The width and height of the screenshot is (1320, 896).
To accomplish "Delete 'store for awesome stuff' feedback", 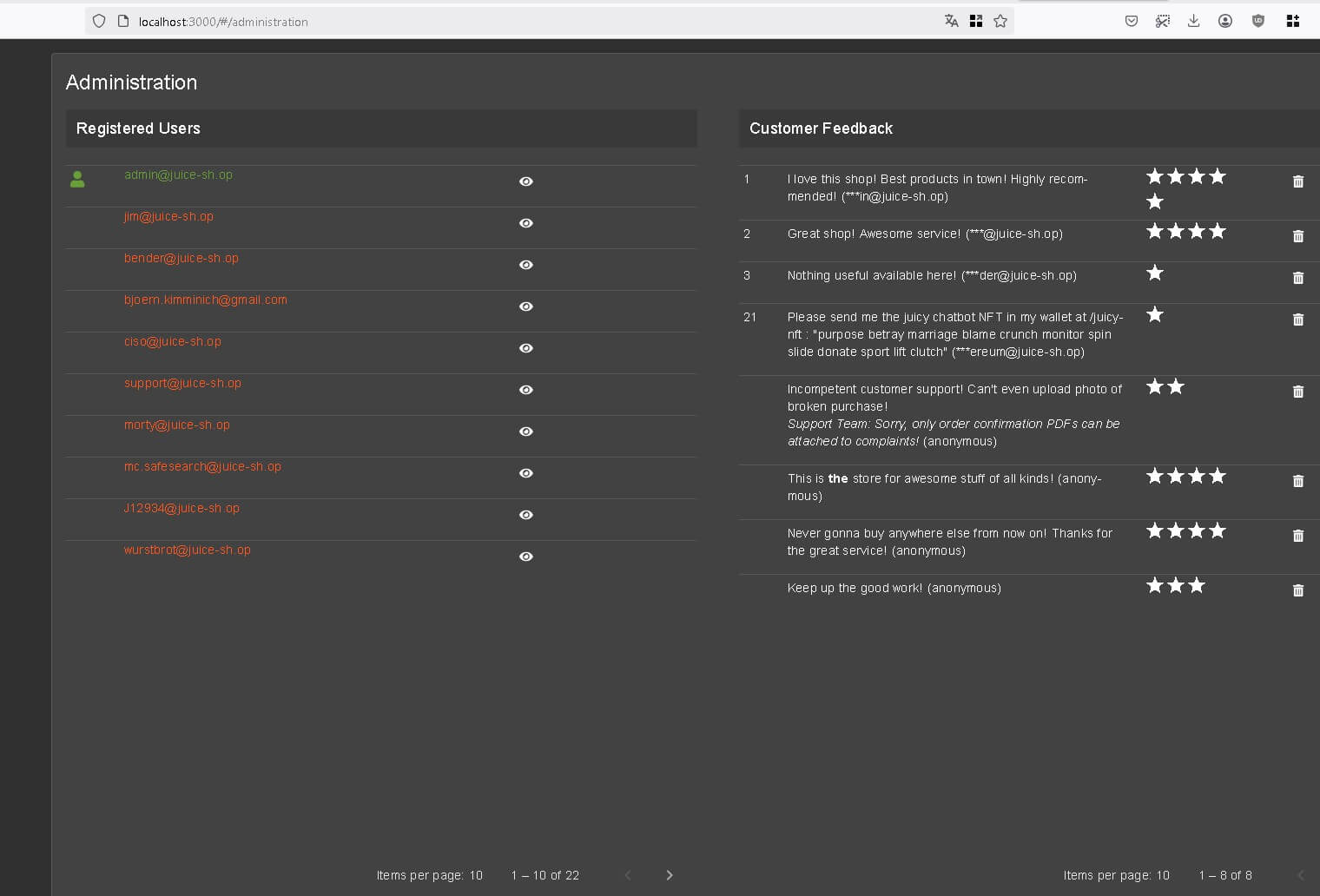I will [x=1298, y=481].
